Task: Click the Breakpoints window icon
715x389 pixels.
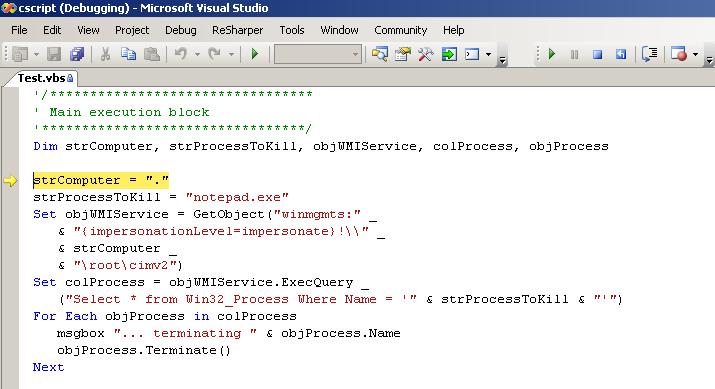Action: (679, 54)
